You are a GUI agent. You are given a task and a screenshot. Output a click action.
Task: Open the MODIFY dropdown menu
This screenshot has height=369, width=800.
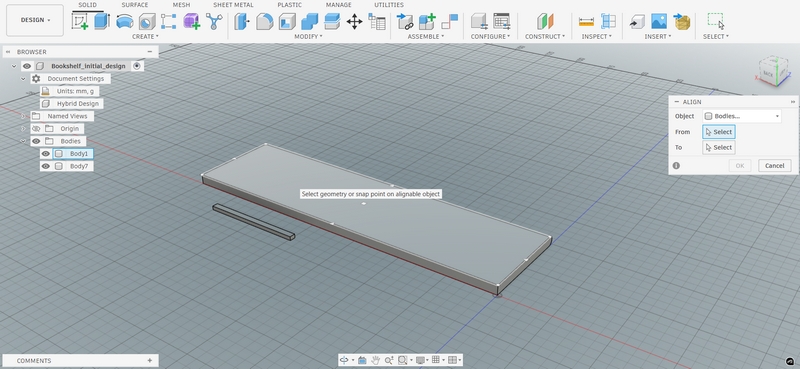pyautogui.click(x=308, y=36)
